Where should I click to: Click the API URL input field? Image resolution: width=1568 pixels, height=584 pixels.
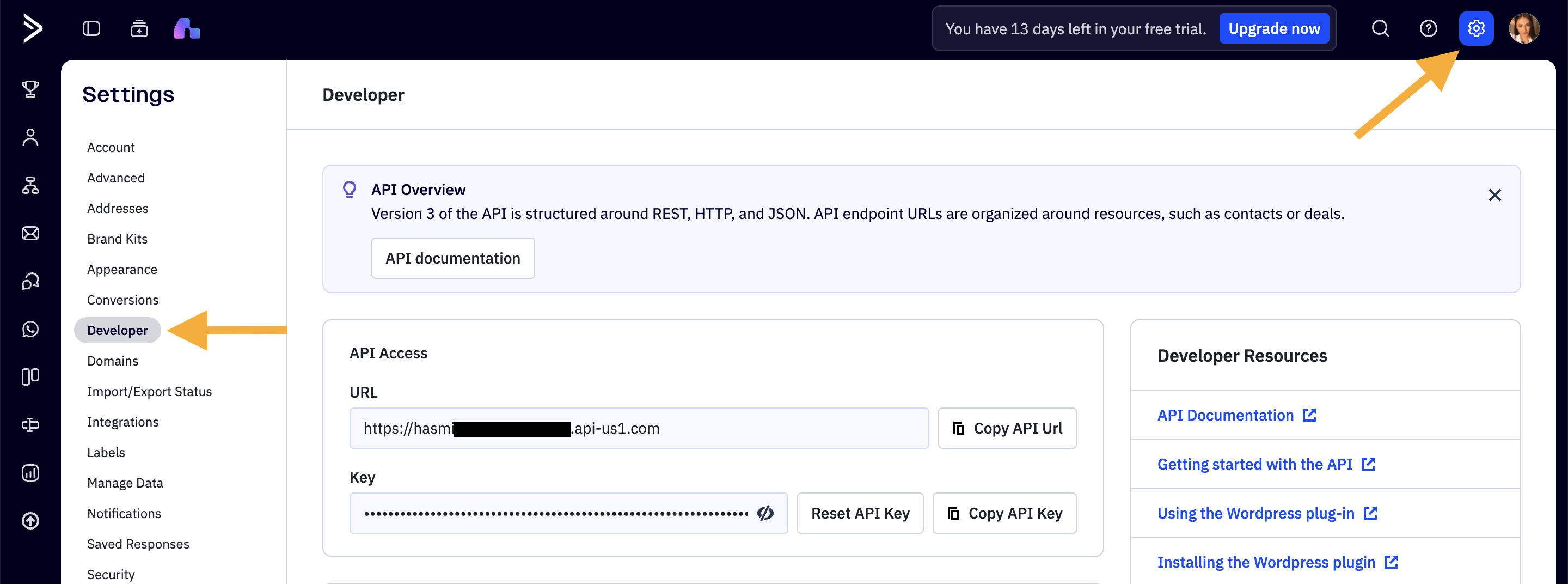point(639,428)
